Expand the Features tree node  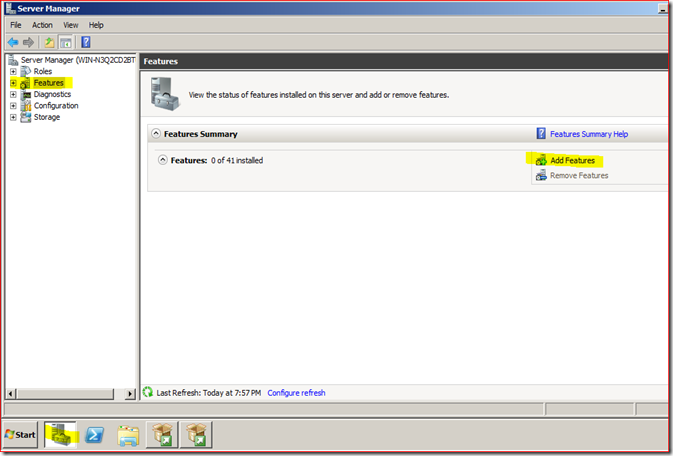[x=13, y=83]
